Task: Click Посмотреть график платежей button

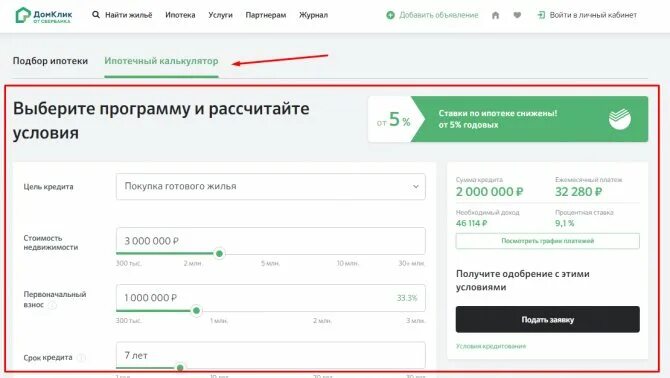Action: (x=547, y=241)
